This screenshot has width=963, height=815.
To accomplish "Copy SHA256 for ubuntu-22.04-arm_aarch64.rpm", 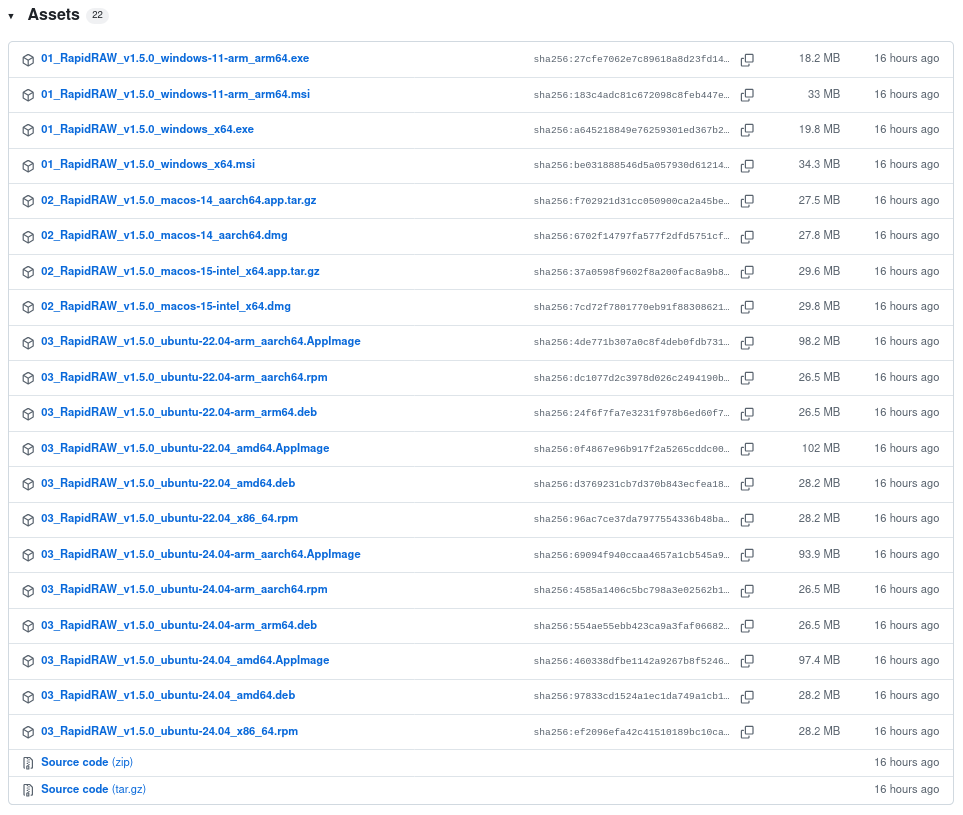I will [x=747, y=378].
